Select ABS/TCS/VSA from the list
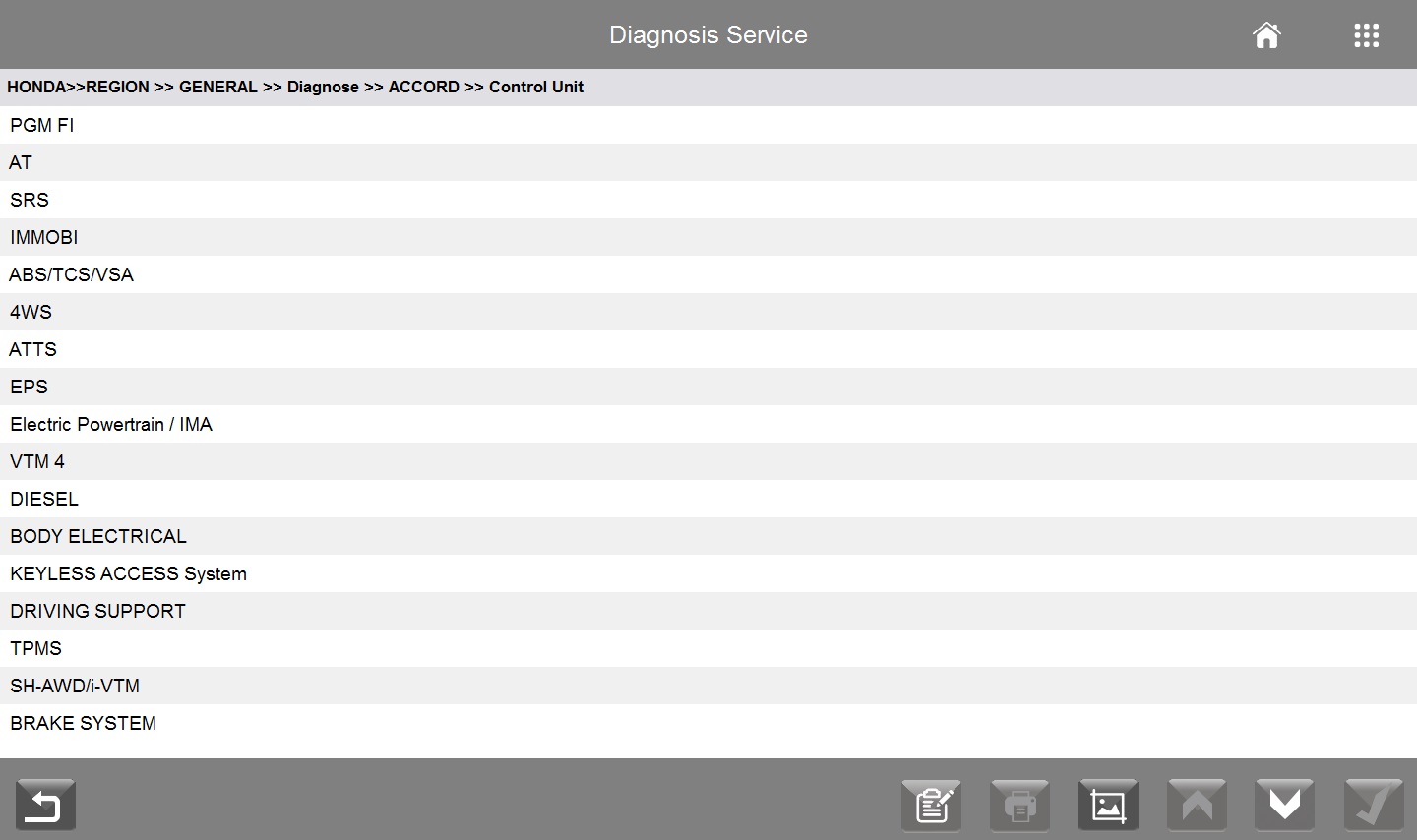The image size is (1417, 840). coord(708,274)
